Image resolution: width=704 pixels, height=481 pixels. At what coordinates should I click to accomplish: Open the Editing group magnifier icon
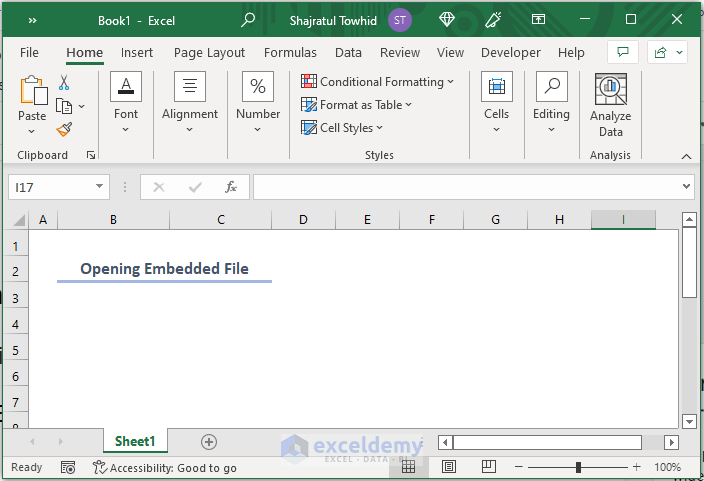[x=551, y=86]
